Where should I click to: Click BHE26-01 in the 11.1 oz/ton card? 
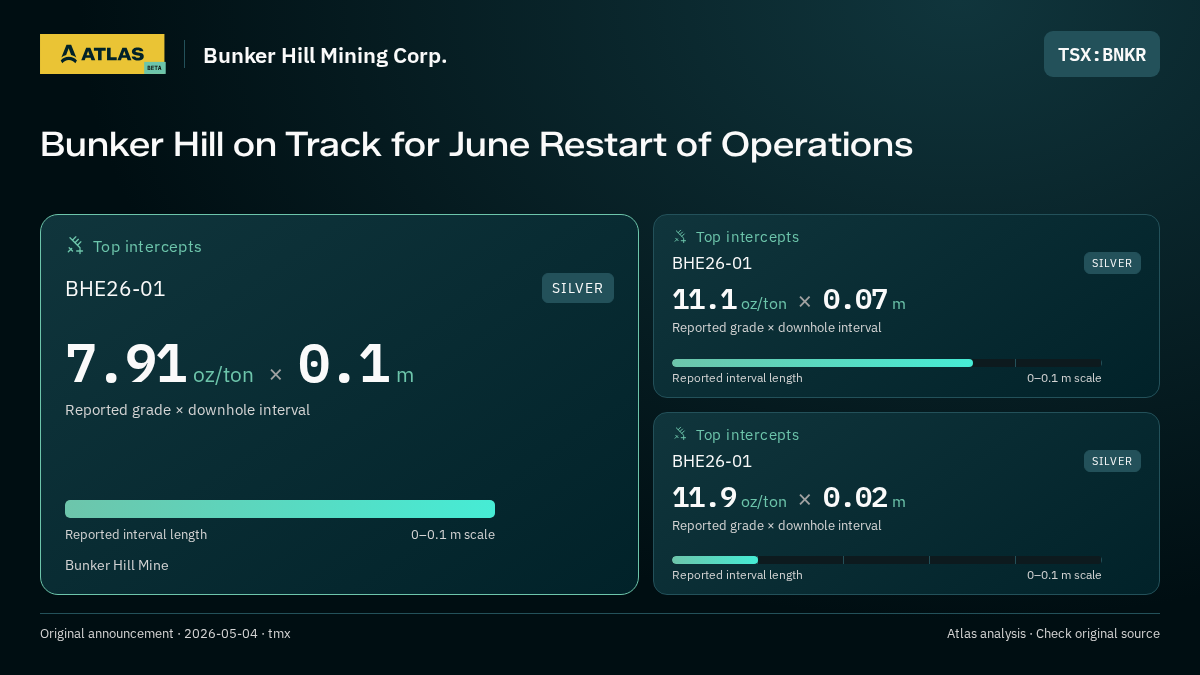(712, 263)
